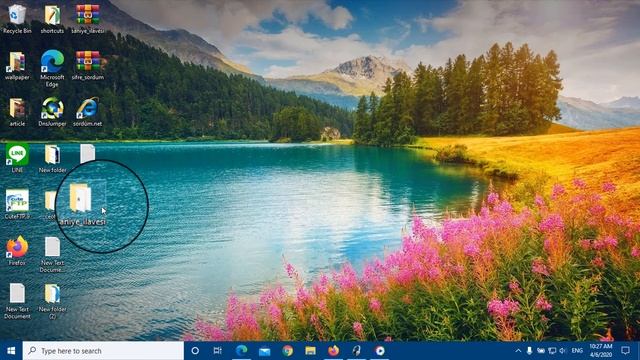640x360 pixels.
Task: Open calendar from the 10:27 AM clock
Action: tap(600, 351)
